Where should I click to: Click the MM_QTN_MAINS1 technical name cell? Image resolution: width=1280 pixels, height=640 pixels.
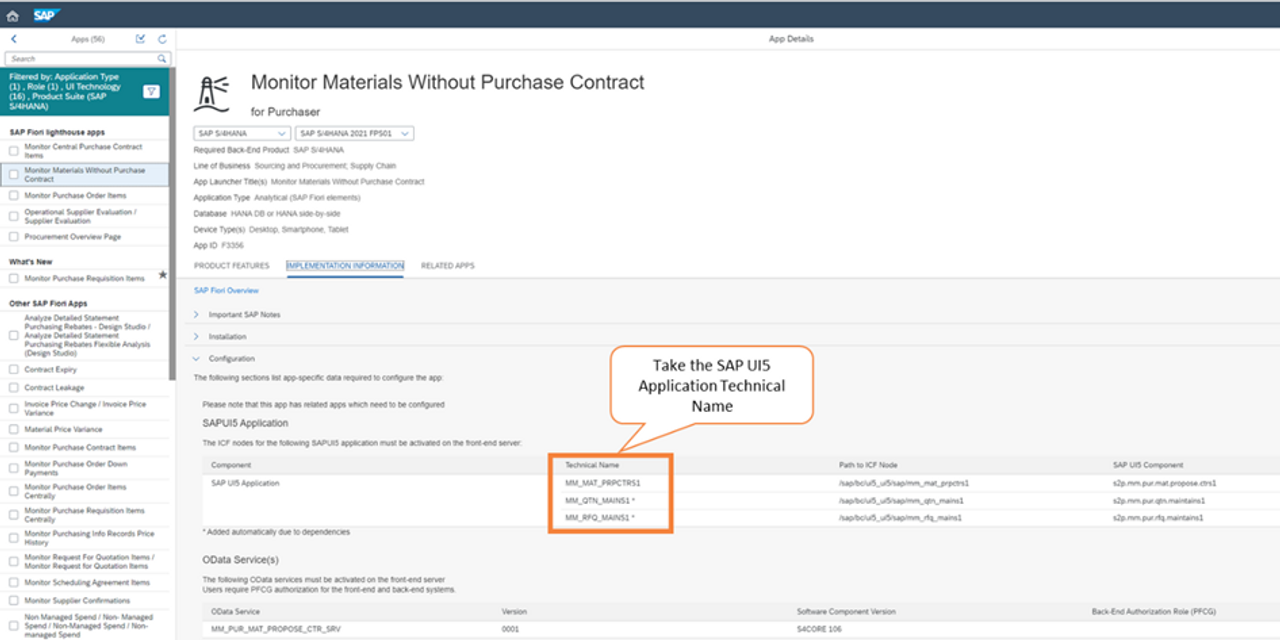tap(600, 500)
